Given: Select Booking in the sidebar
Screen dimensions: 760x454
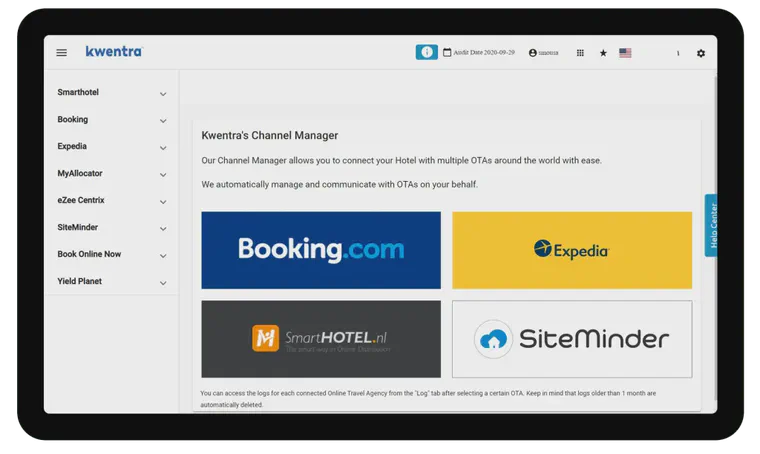Looking at the screenshot, I should coord(73,119).
